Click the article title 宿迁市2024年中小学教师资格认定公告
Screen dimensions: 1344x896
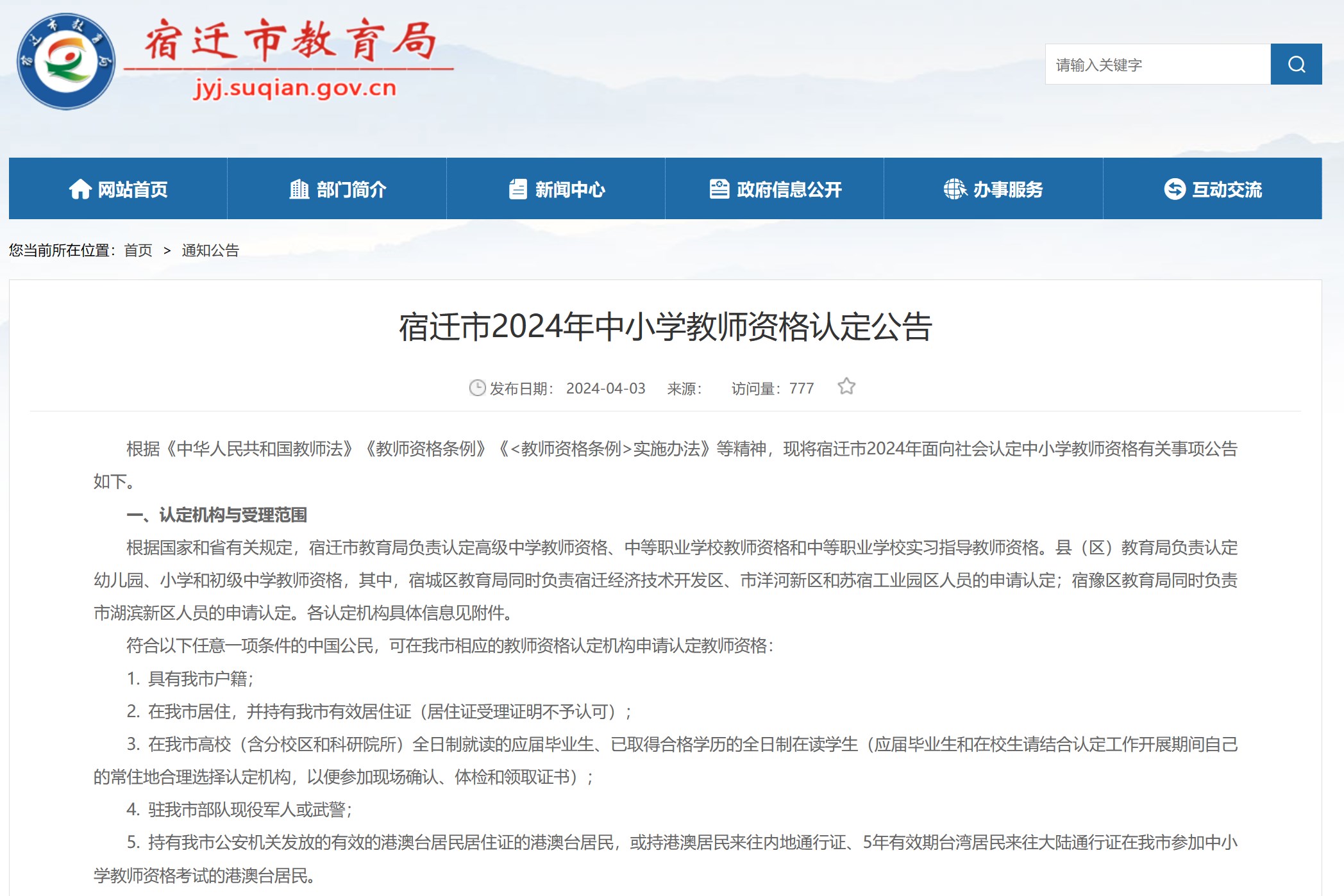click(666, 327)
